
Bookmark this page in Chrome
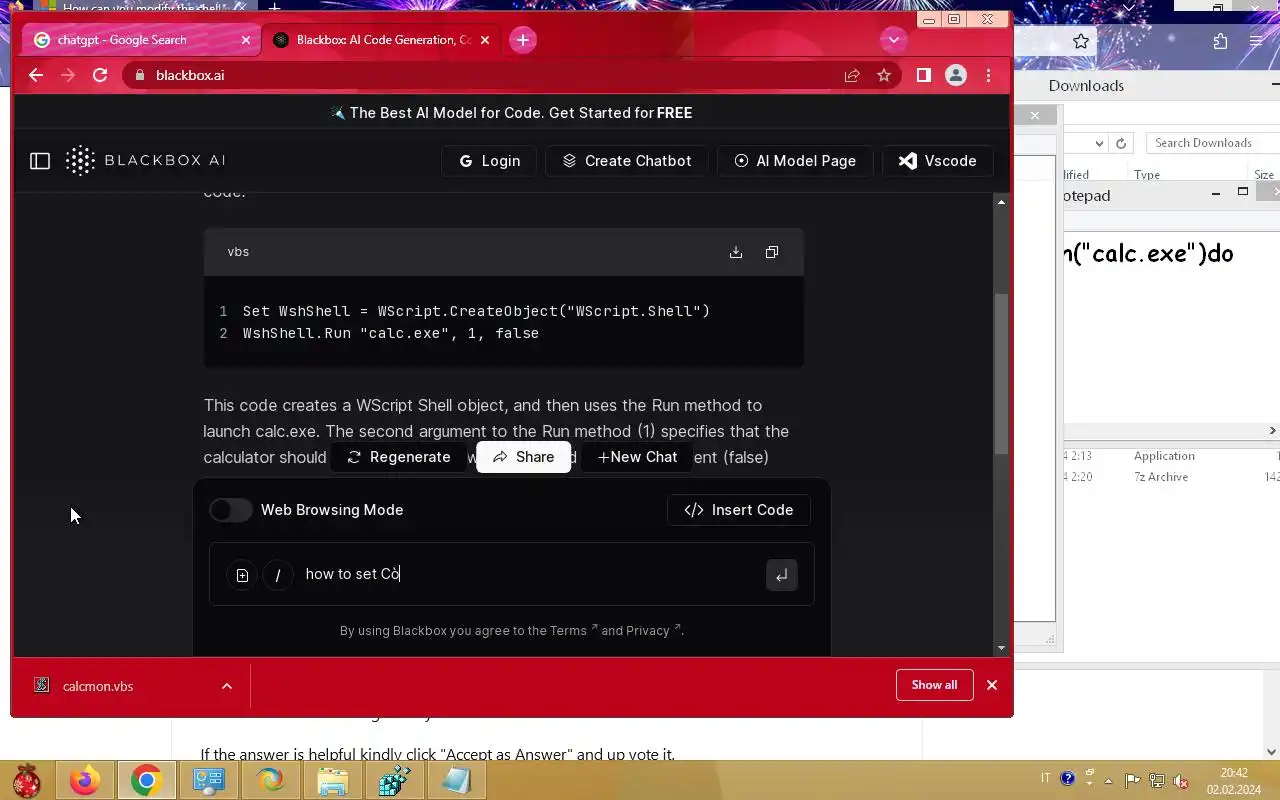pos(884,75)
